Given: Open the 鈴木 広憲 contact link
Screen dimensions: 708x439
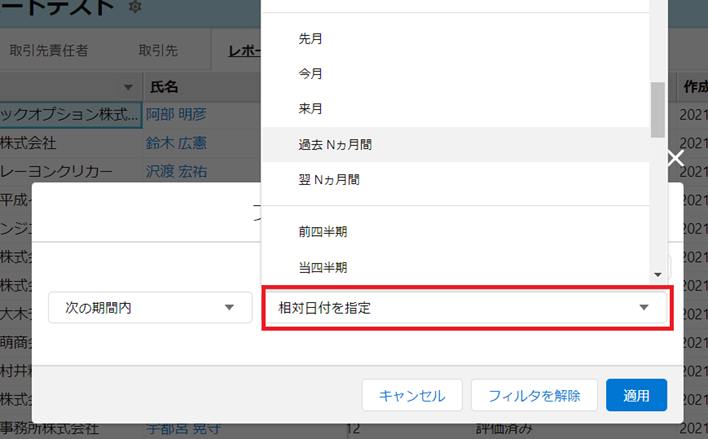Looking at the screenshot, I should [176, 143].
